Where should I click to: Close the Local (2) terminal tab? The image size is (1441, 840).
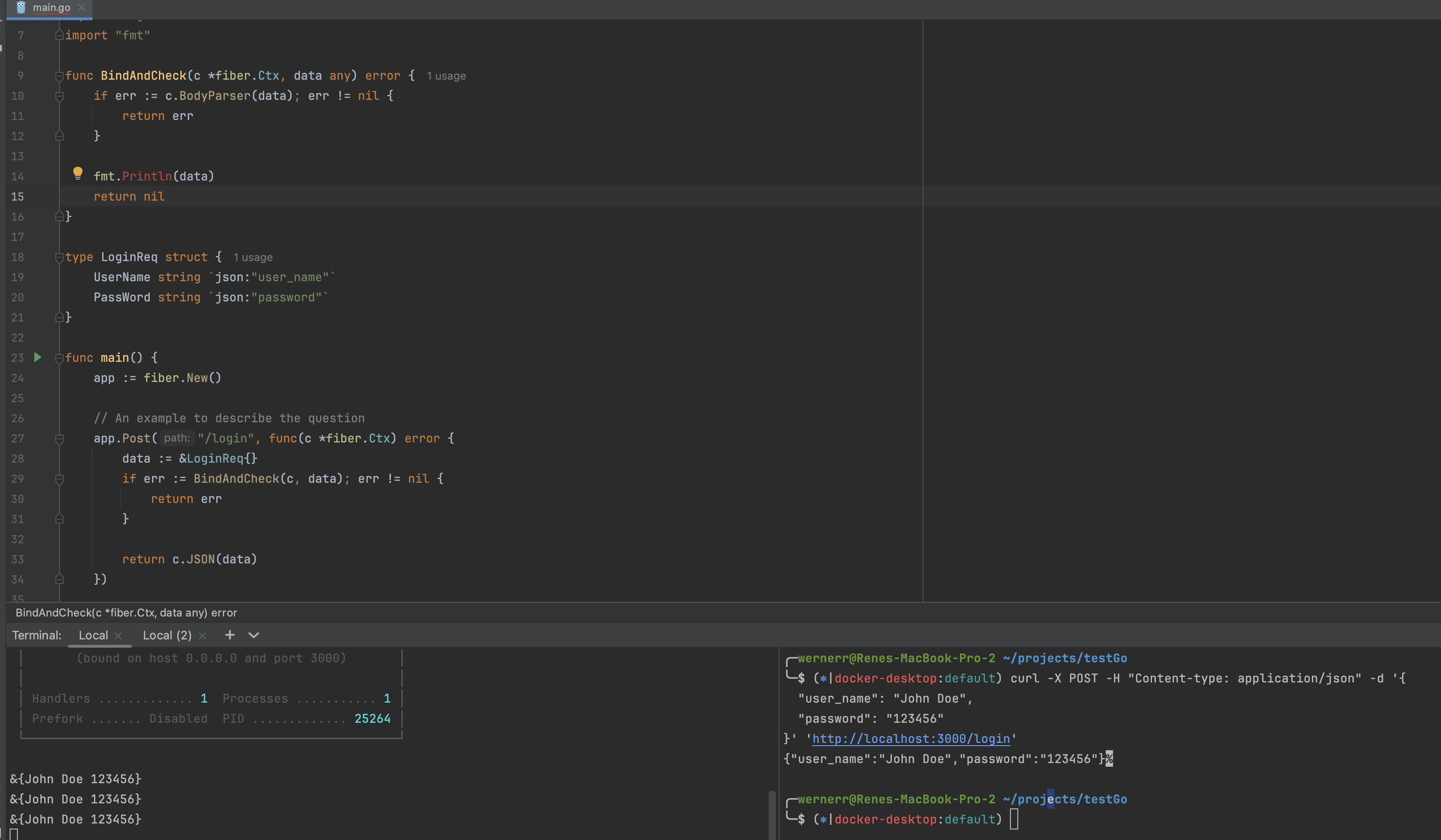tap(202, 635)
